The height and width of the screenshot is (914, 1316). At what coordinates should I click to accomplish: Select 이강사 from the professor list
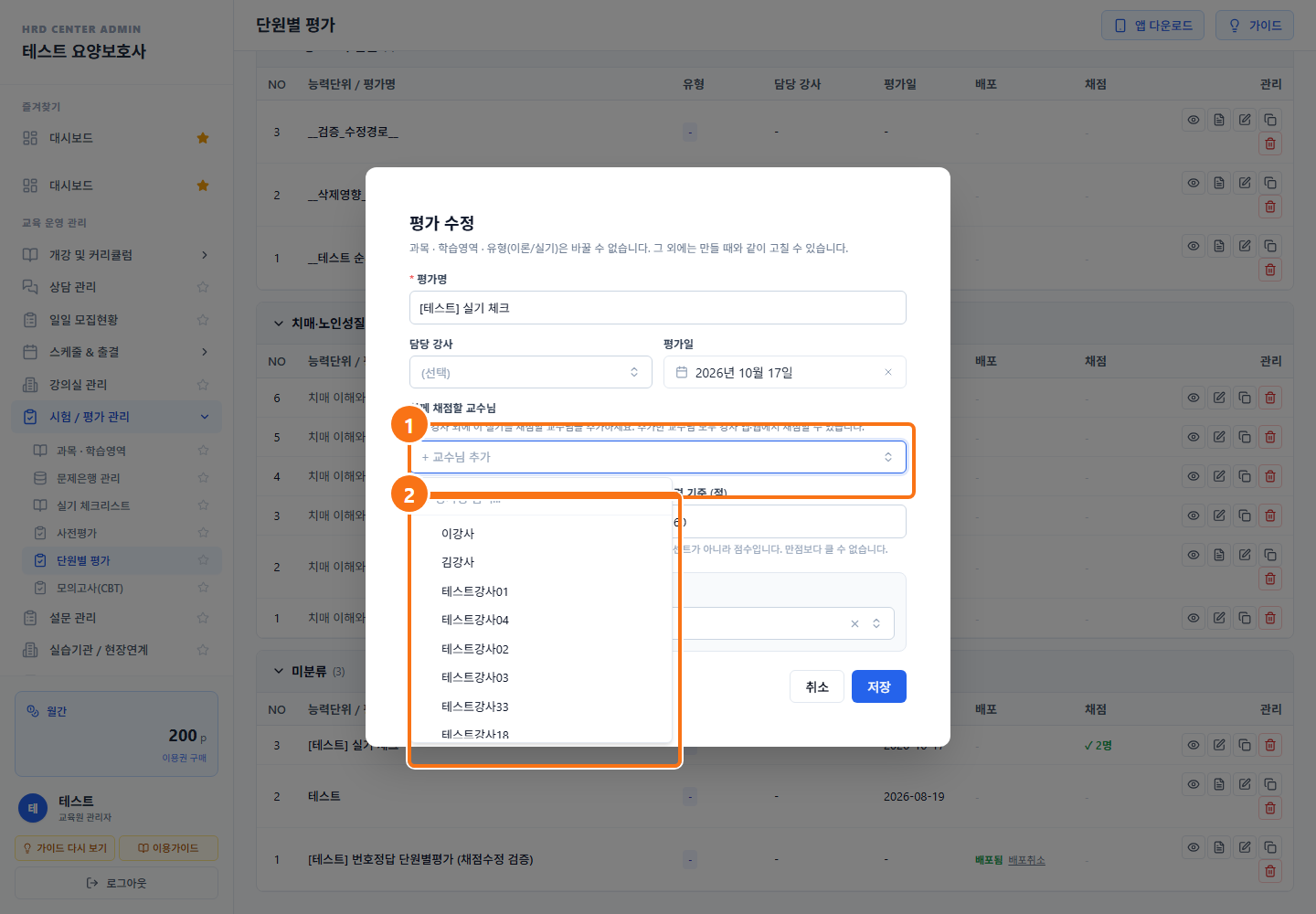click(541, 534)
